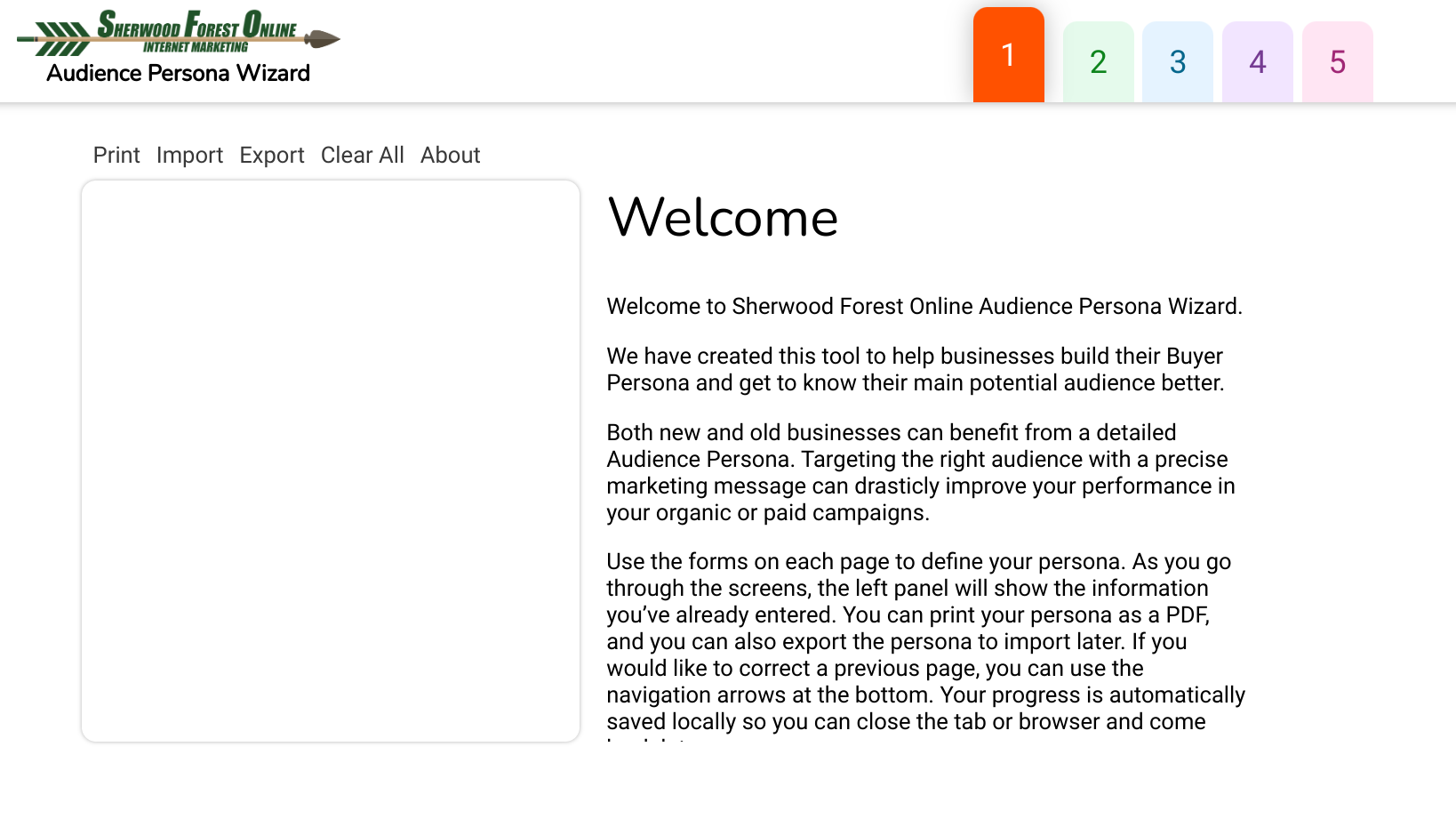Image resolution: width=1456 pixels, height=819 pixels.
Task: Click the paragraph starting "Both new and old"
Action: (921, 472)
